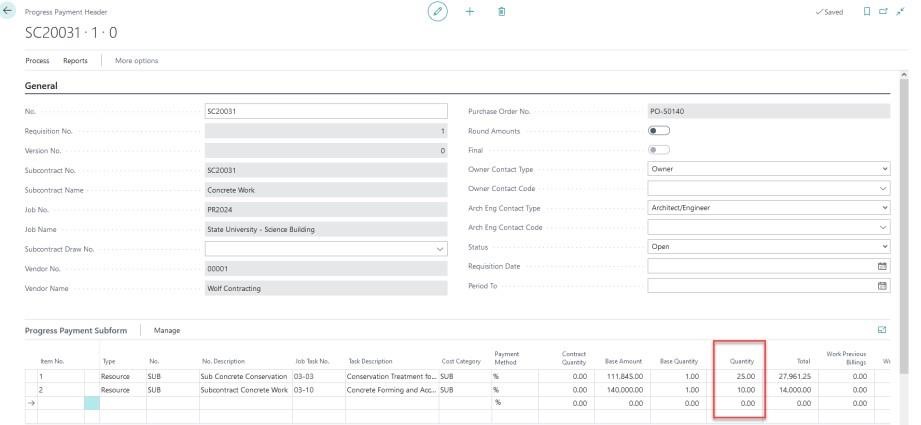This screenshot has height=425, width=921.
Task: Open the Owner Contact Type dropdown
Action: pyautogui.click(x=768, y=169)
